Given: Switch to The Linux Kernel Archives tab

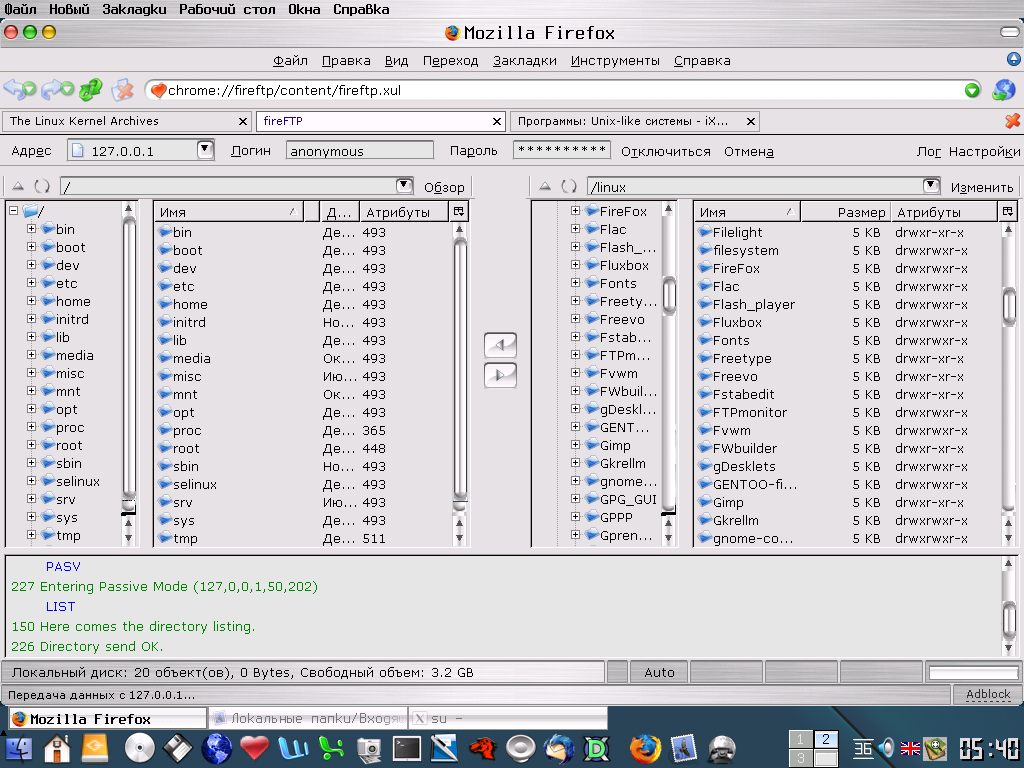Looking at the screenshot, I should (127, 121).
